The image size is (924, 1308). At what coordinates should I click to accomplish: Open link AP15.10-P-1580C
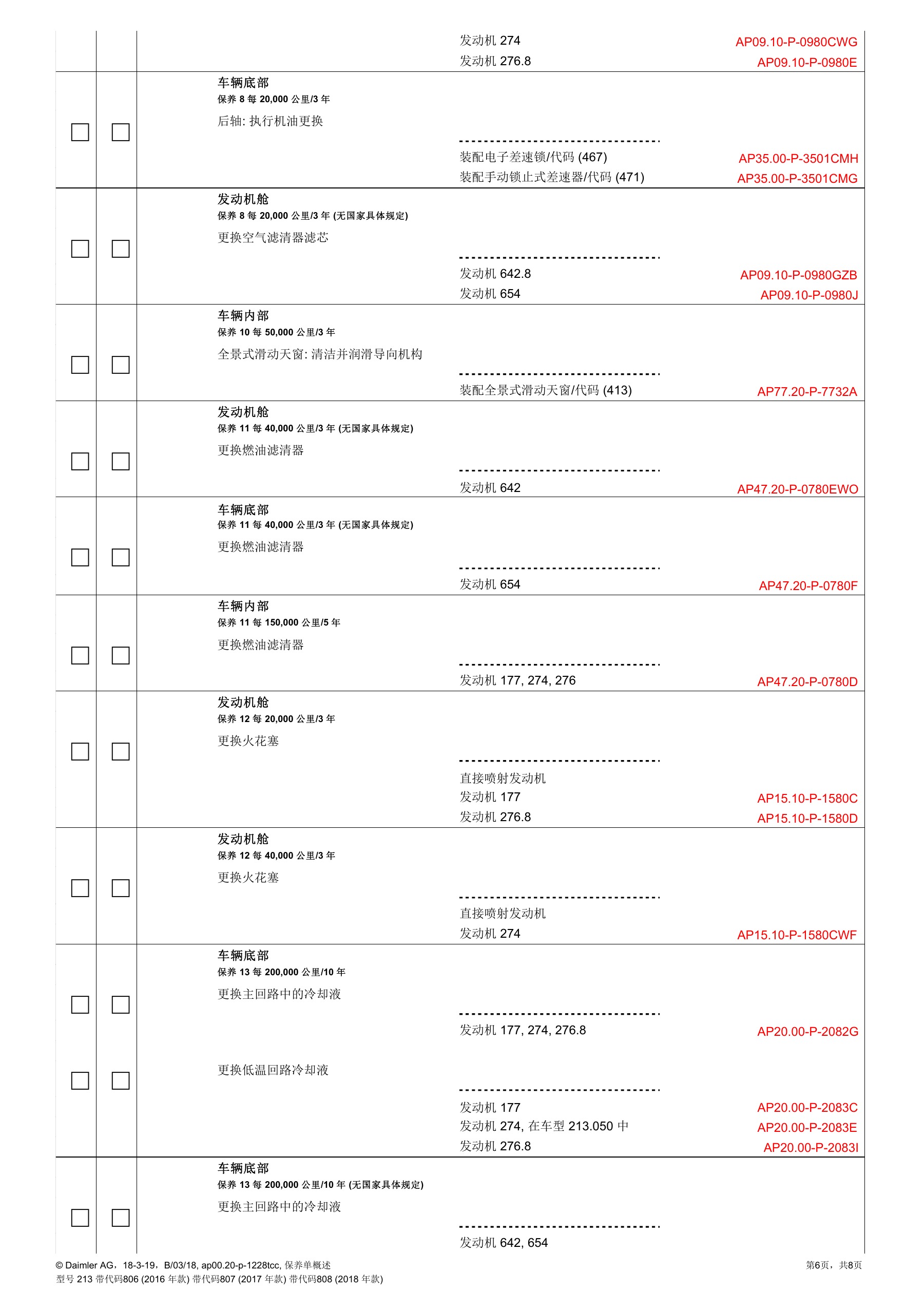point(807,799)
